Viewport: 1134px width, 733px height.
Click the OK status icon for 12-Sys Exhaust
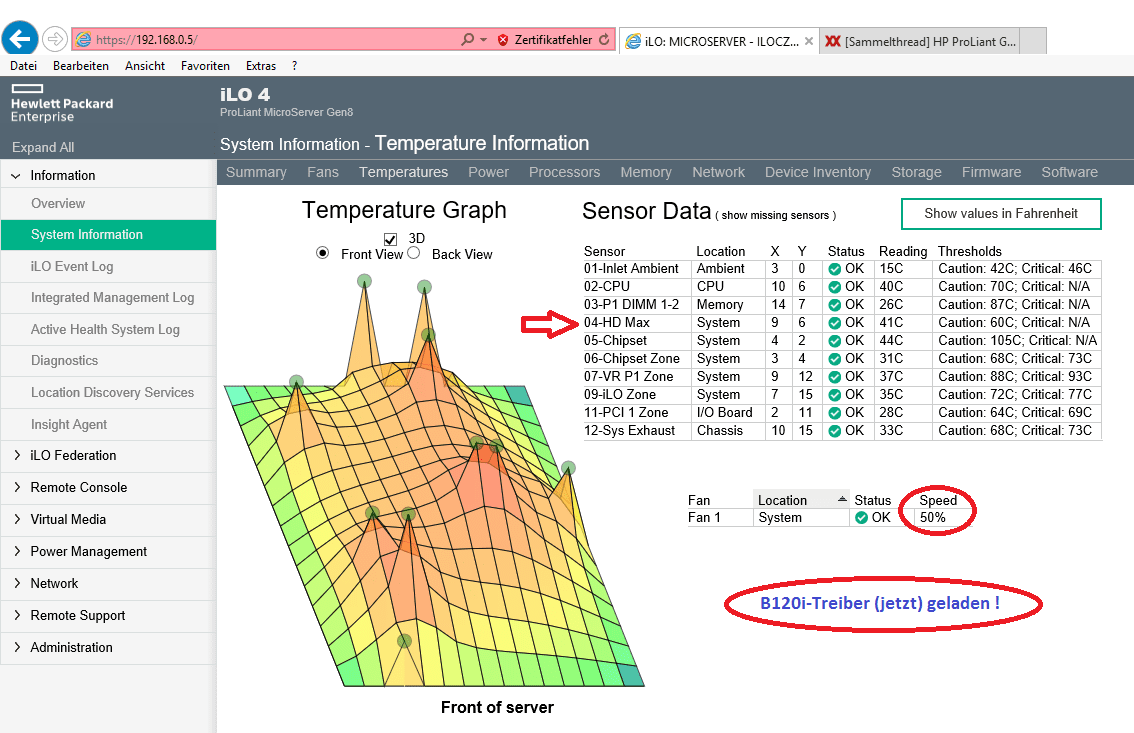point(835,431)
